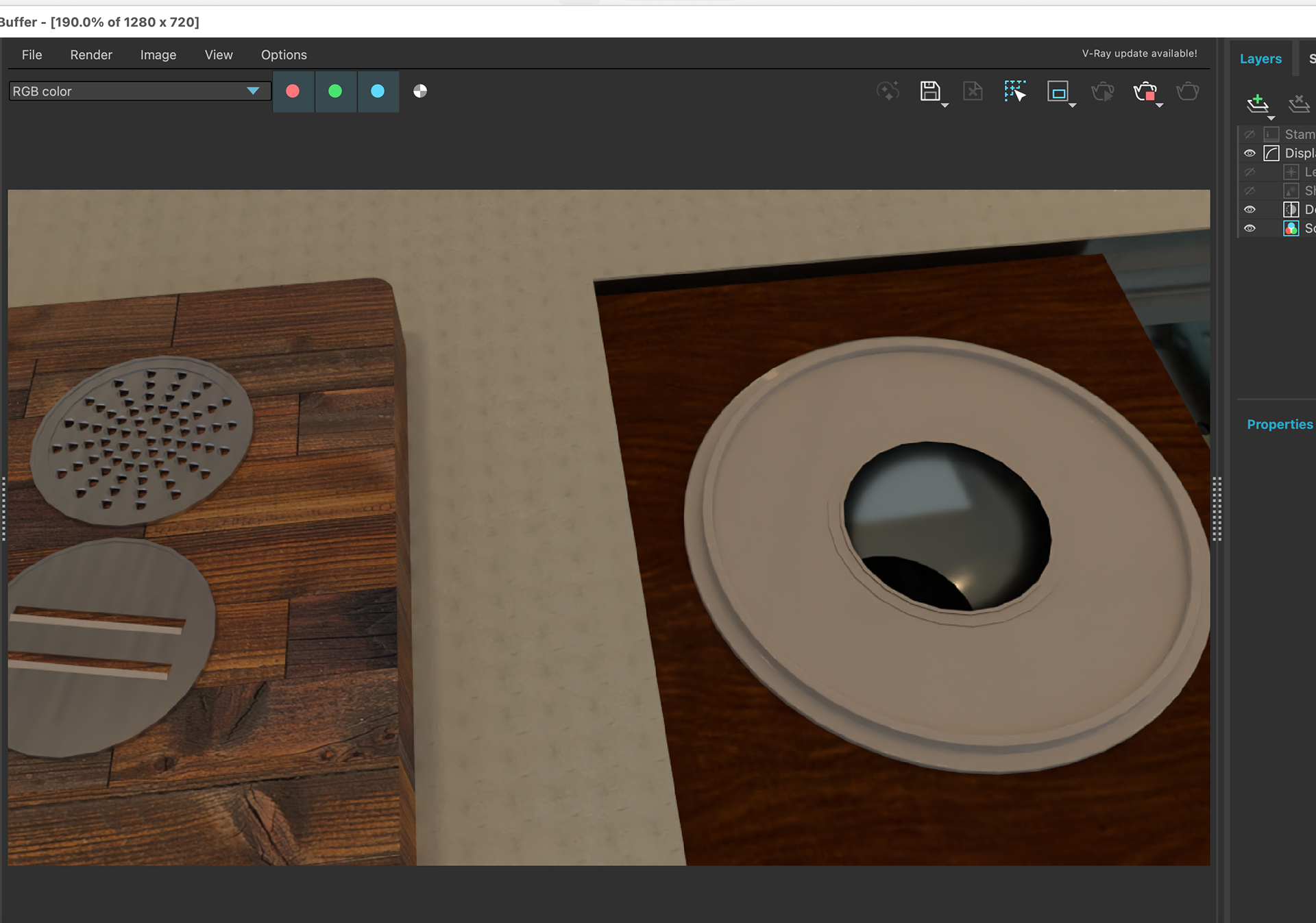Open the Options menu
This screenshot has height=923, width=1316.
284,55
